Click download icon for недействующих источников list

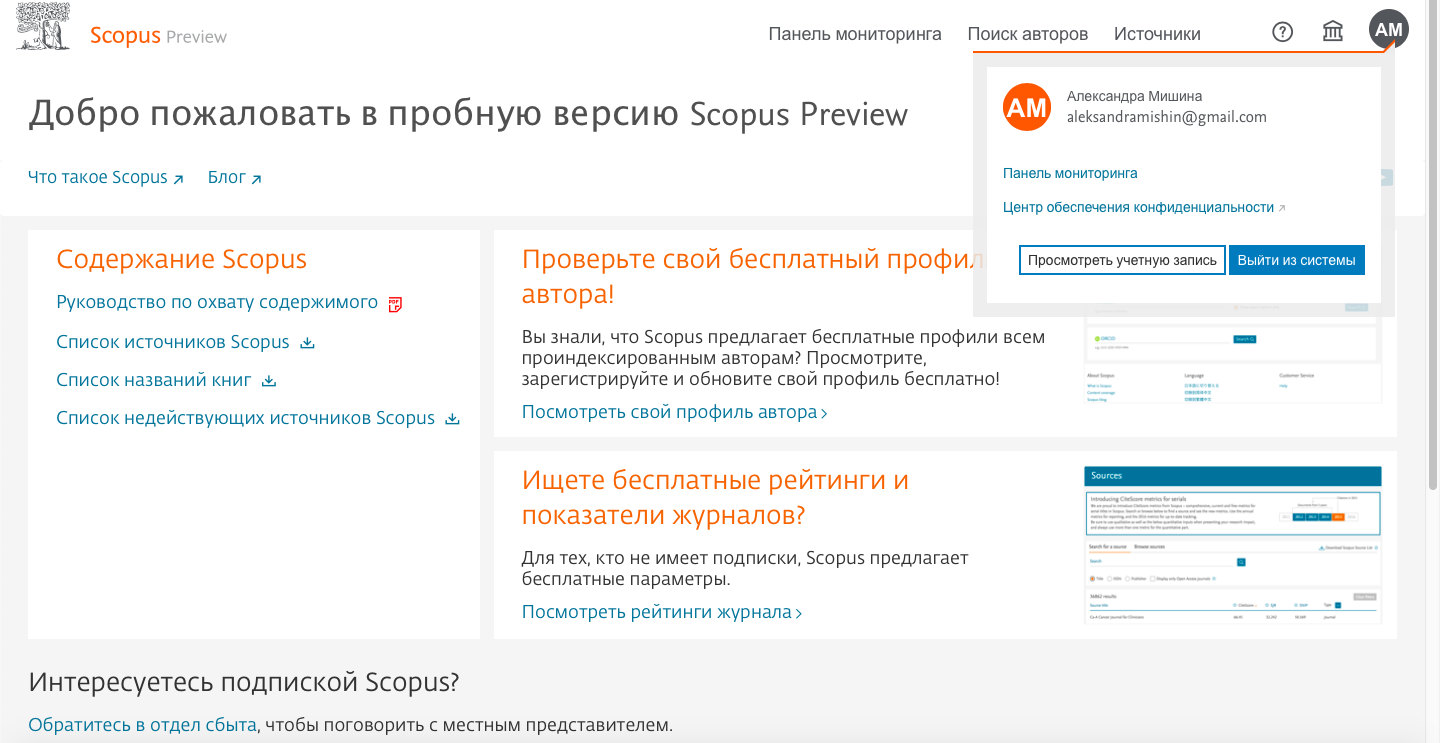(452, 419)
